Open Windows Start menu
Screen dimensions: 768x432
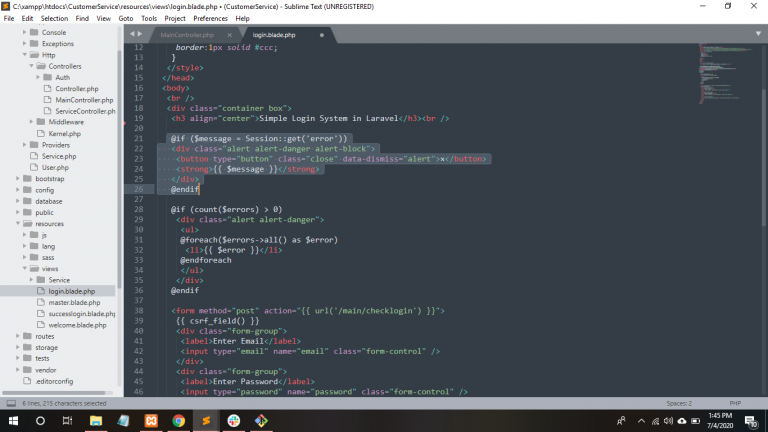(x=13, y=421)
